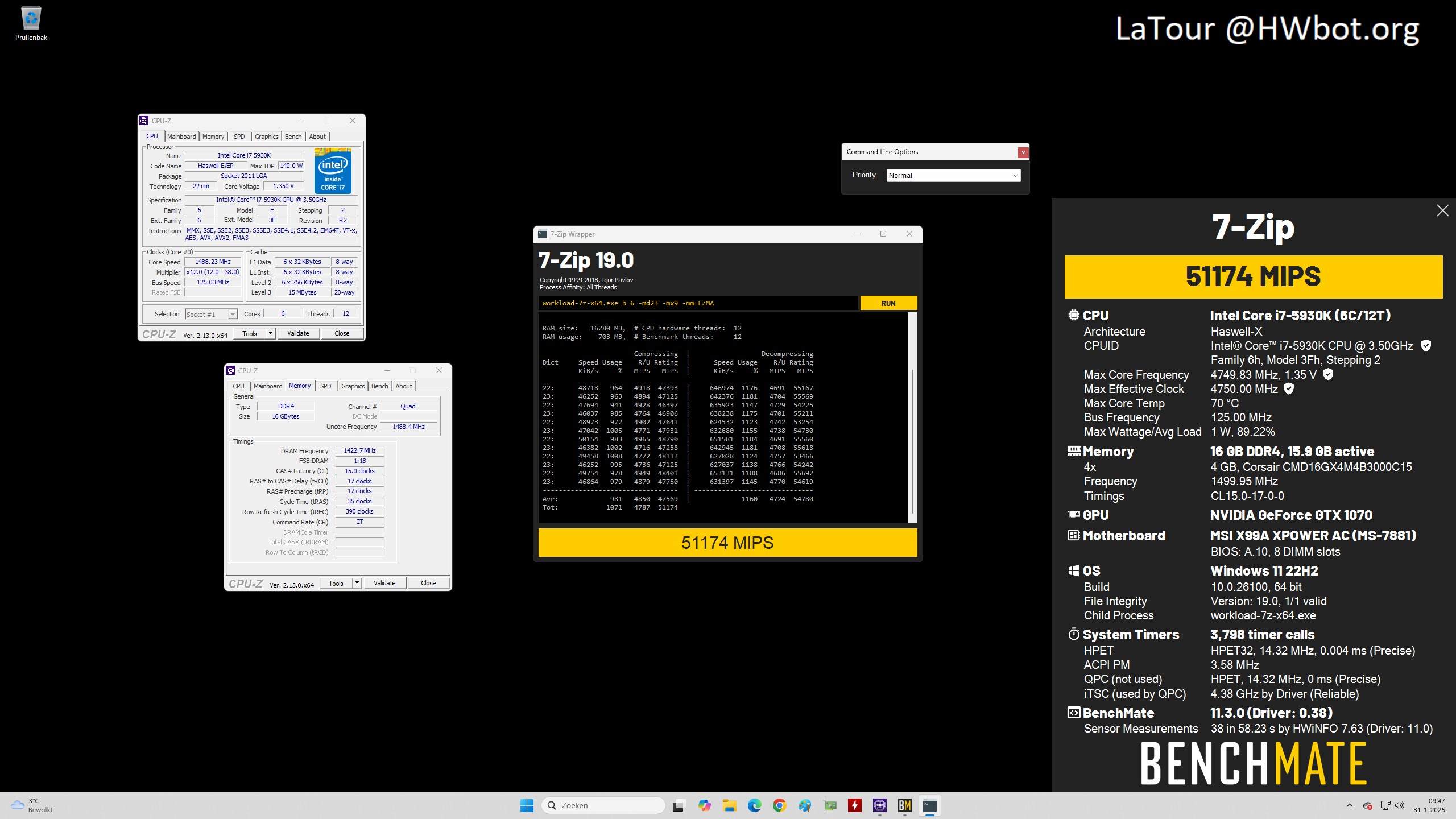
Task: Click the 7-Zip Wrapper title bar icon
Action: coord(543,234)
